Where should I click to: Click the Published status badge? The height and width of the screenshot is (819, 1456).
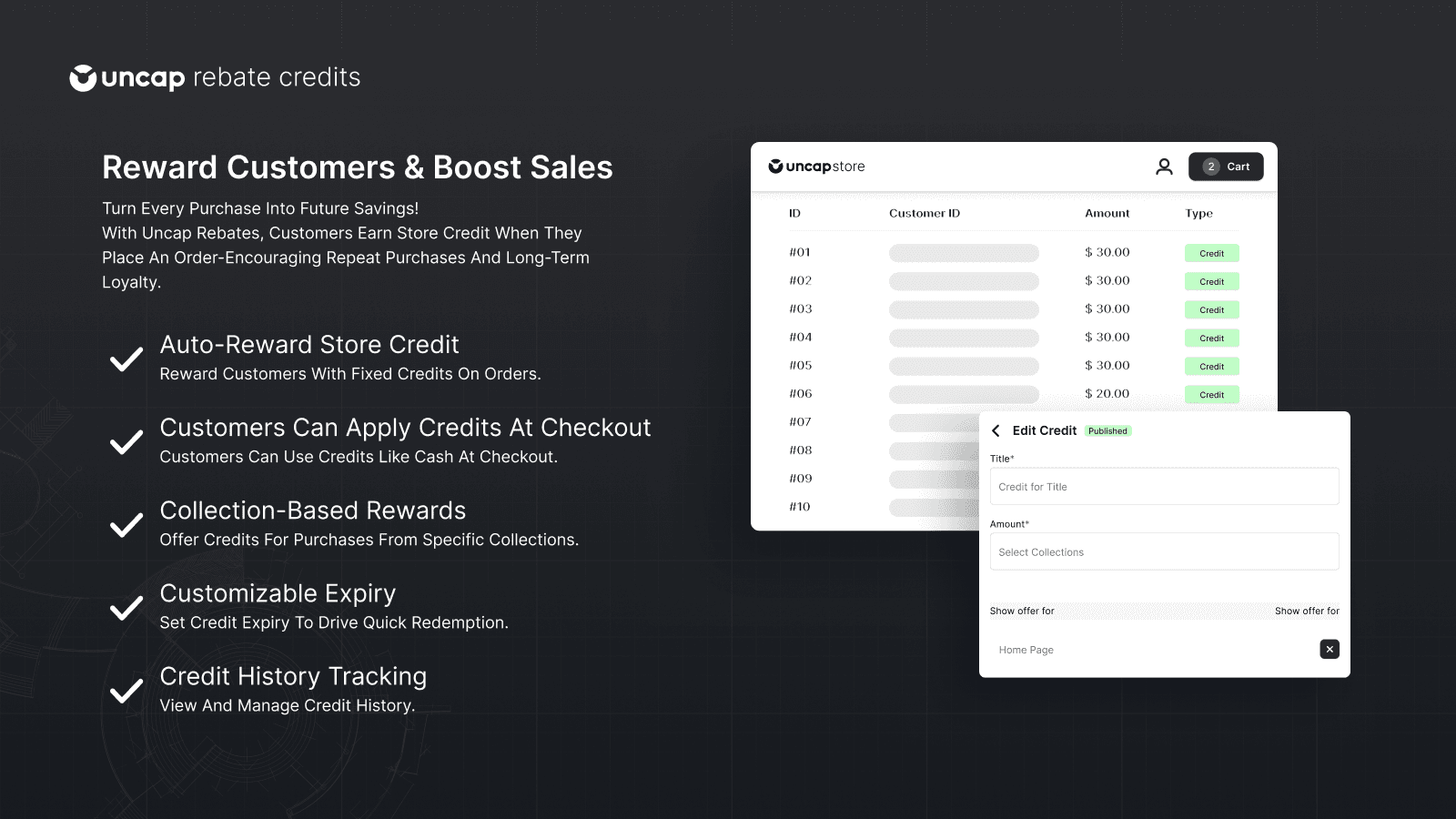pyautogui.click(x=1107, y=431)
